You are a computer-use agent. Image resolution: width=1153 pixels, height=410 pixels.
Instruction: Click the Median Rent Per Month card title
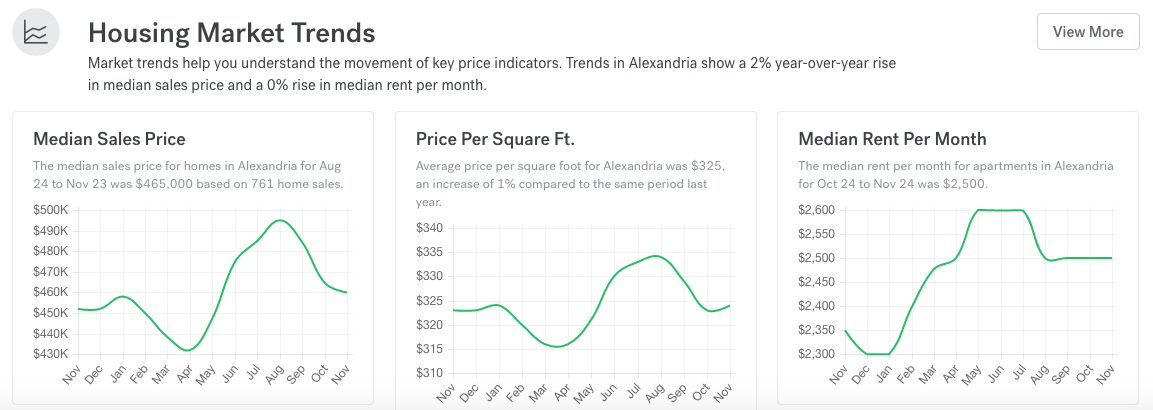coord(892,139)
